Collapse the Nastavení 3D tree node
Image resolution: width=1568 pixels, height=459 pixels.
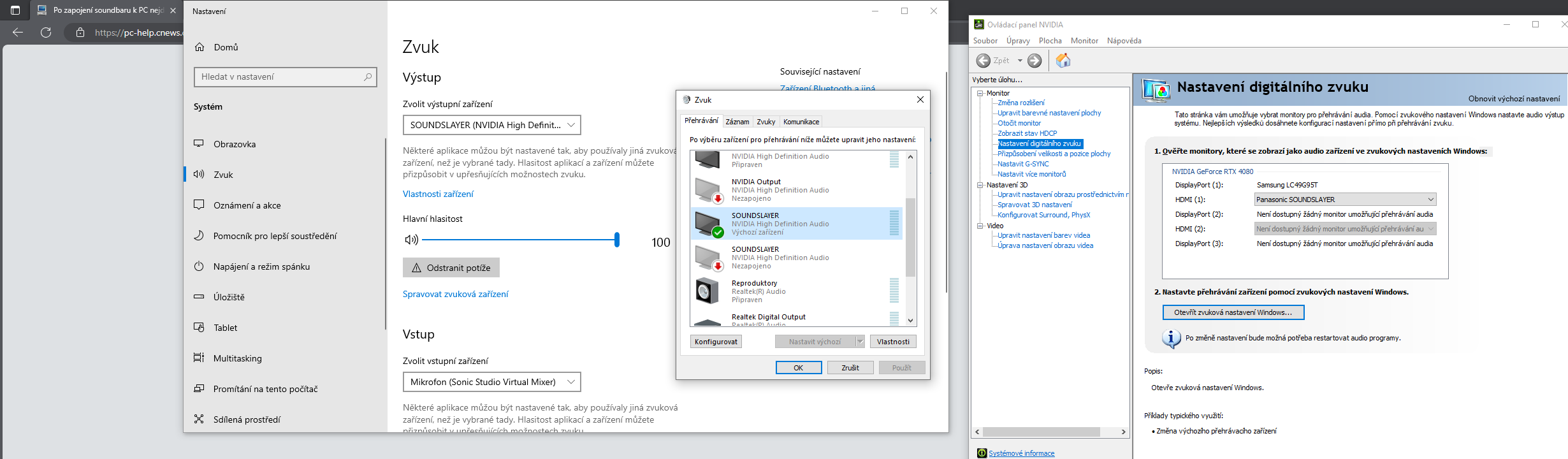pos(980,185)
